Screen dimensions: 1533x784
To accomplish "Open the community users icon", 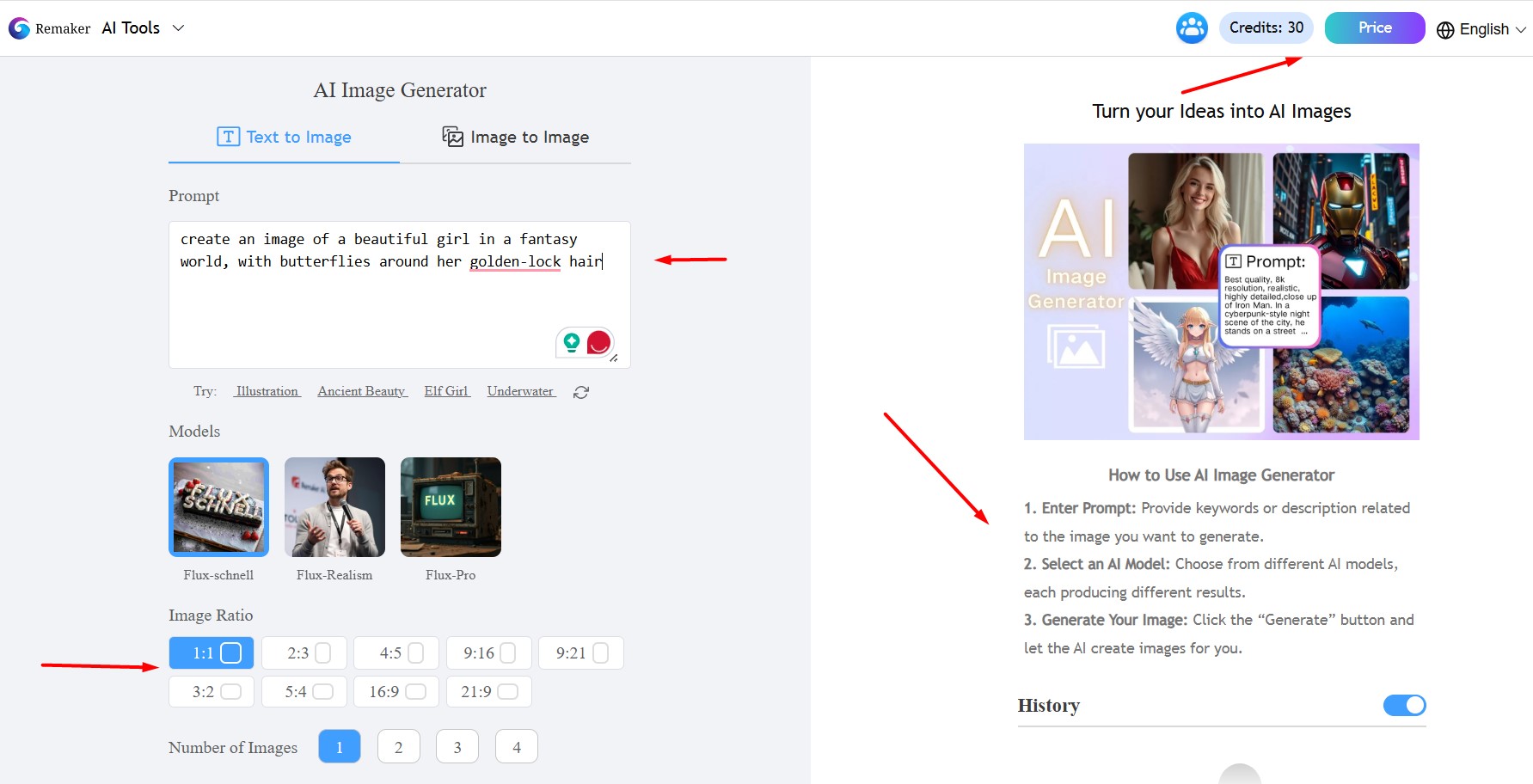I will click(x=1192, y=28).
